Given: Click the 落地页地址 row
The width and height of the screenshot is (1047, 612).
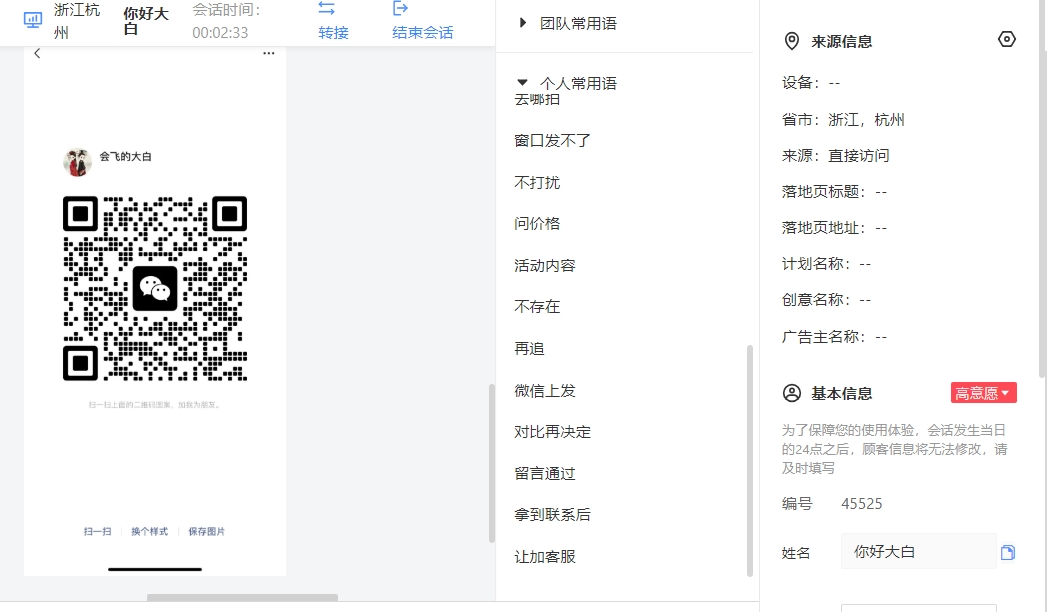Looking at the screenshot, I should 834,228.
